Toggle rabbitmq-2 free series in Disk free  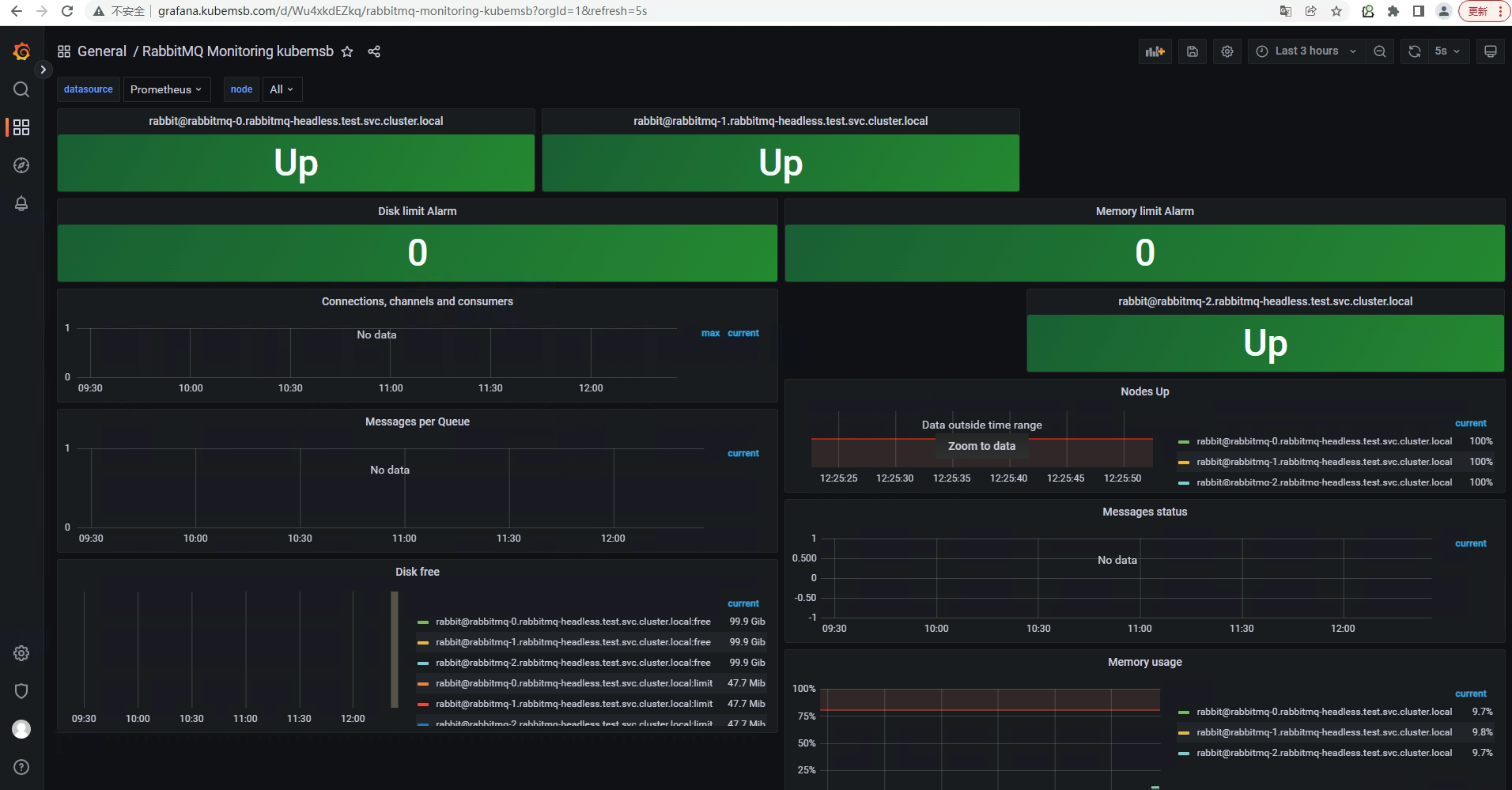(573, 663)
